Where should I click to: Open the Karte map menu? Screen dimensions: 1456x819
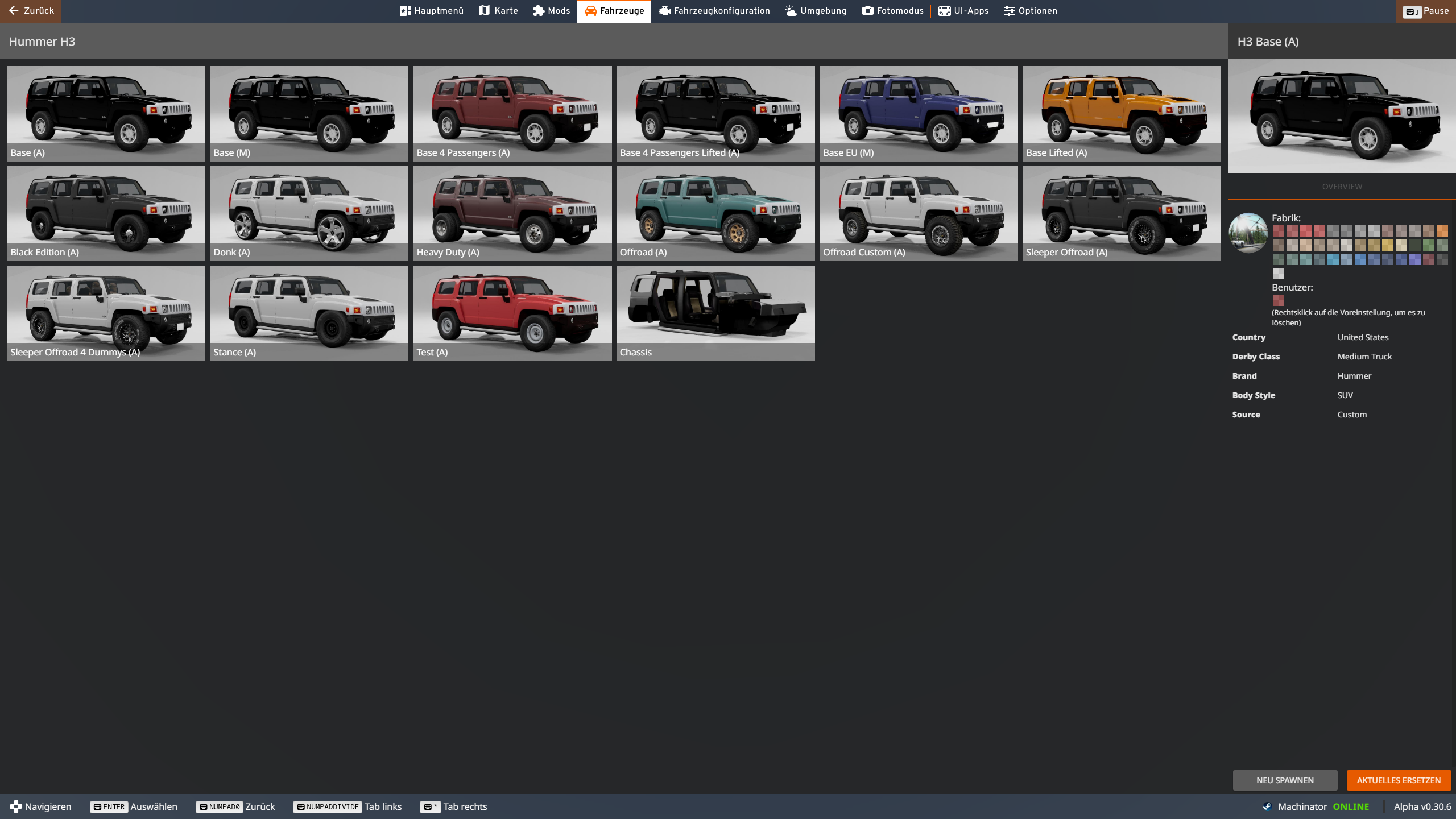tap(498, 11)
